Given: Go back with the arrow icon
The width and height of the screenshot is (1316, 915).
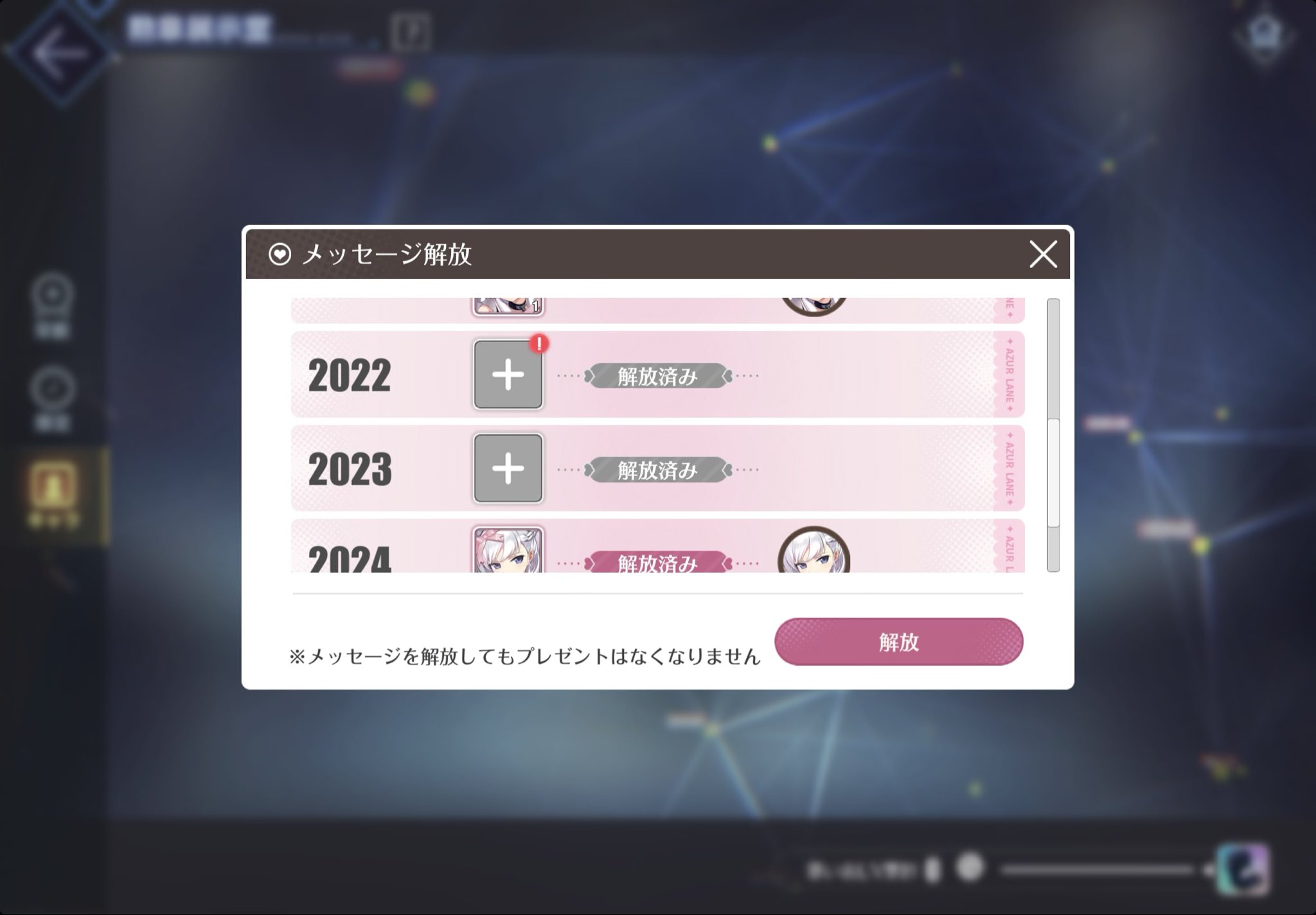Looking at the screenshot, I should click(60, 53).
